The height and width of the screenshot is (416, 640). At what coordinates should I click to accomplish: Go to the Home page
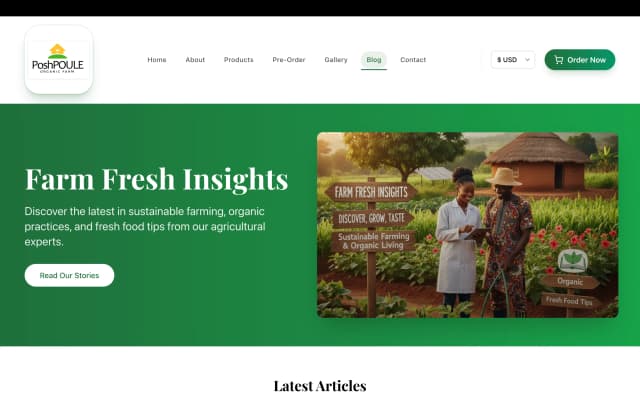point(157,60)
